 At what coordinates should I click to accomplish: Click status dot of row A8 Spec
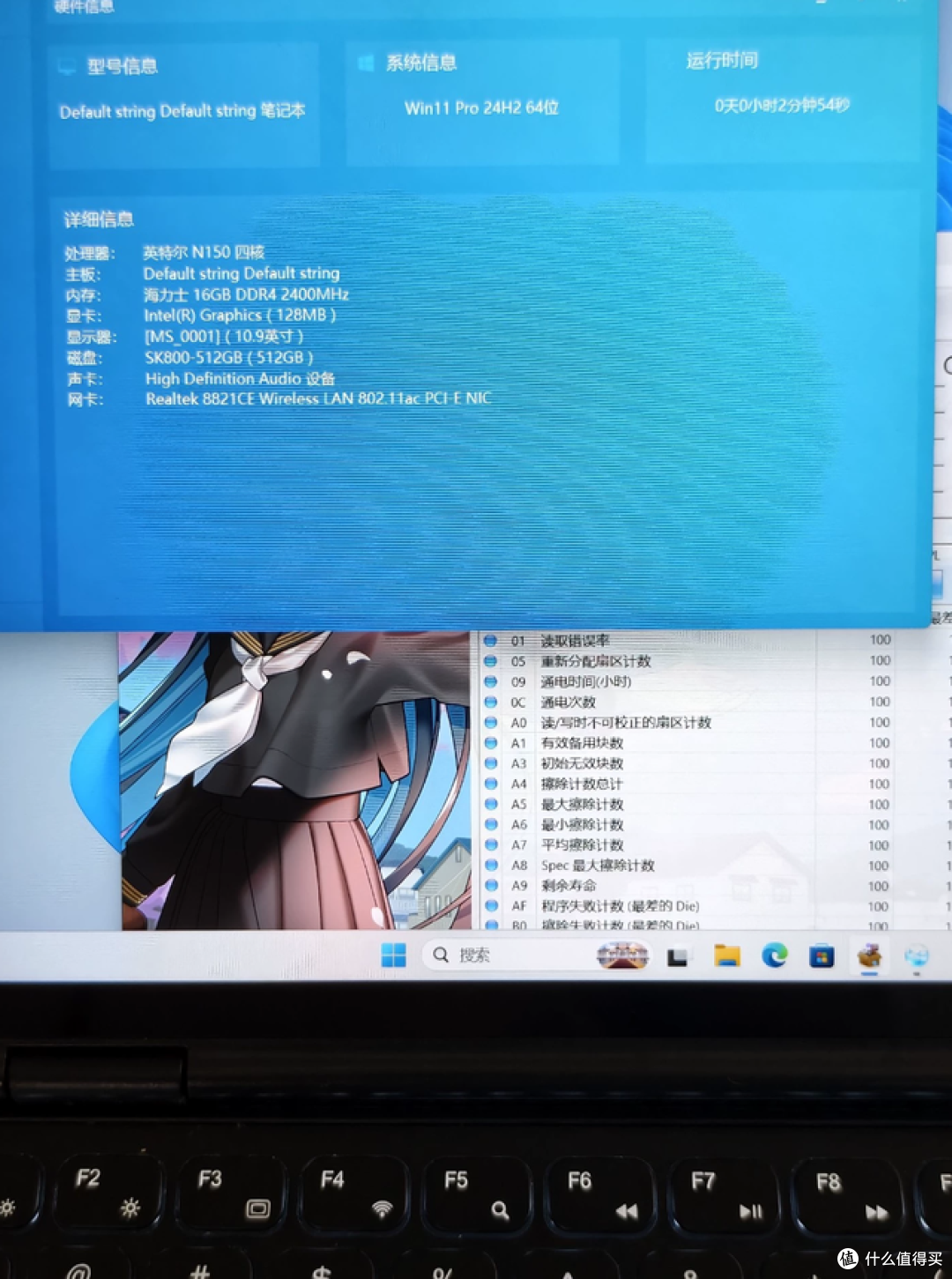pos(491,865)
